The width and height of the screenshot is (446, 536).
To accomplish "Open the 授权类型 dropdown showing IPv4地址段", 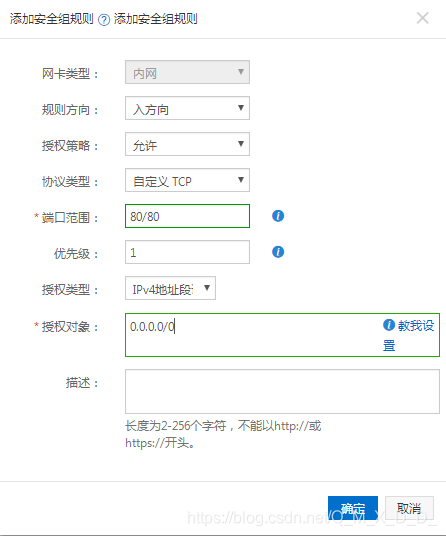I will 170,288.
